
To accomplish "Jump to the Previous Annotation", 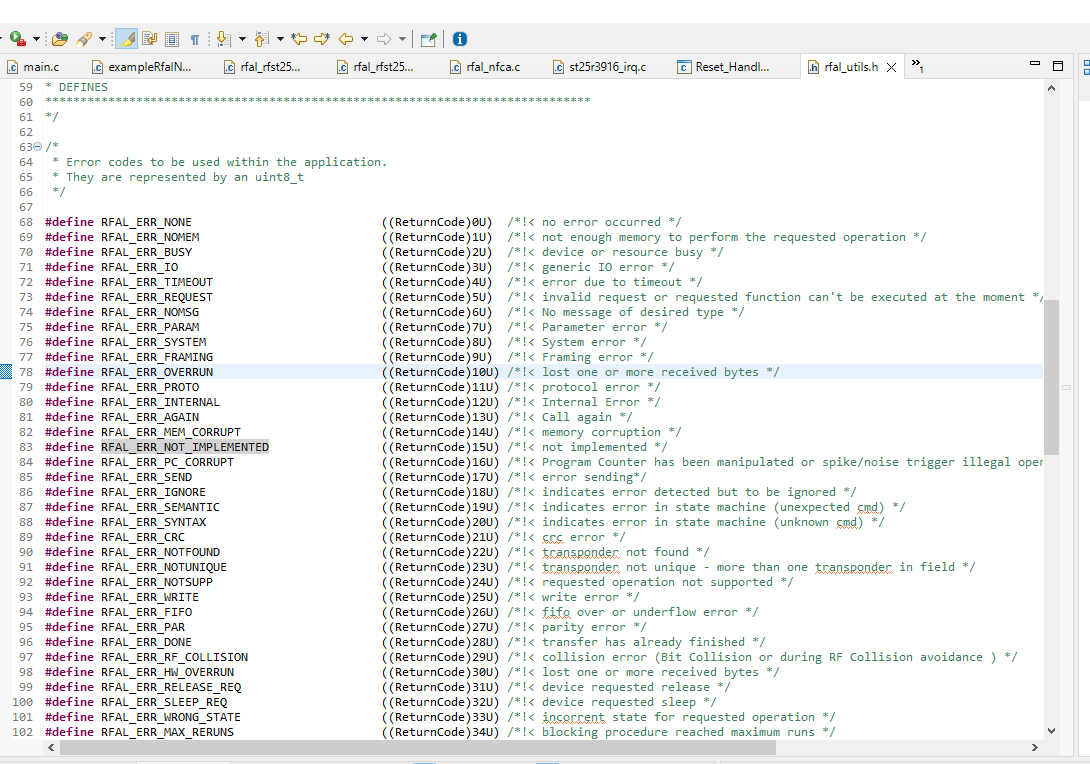I will pyautogui.click(x=261, y=39).
